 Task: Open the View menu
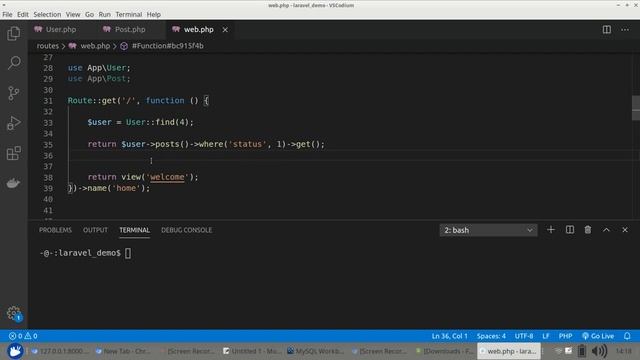coord(73,14)
